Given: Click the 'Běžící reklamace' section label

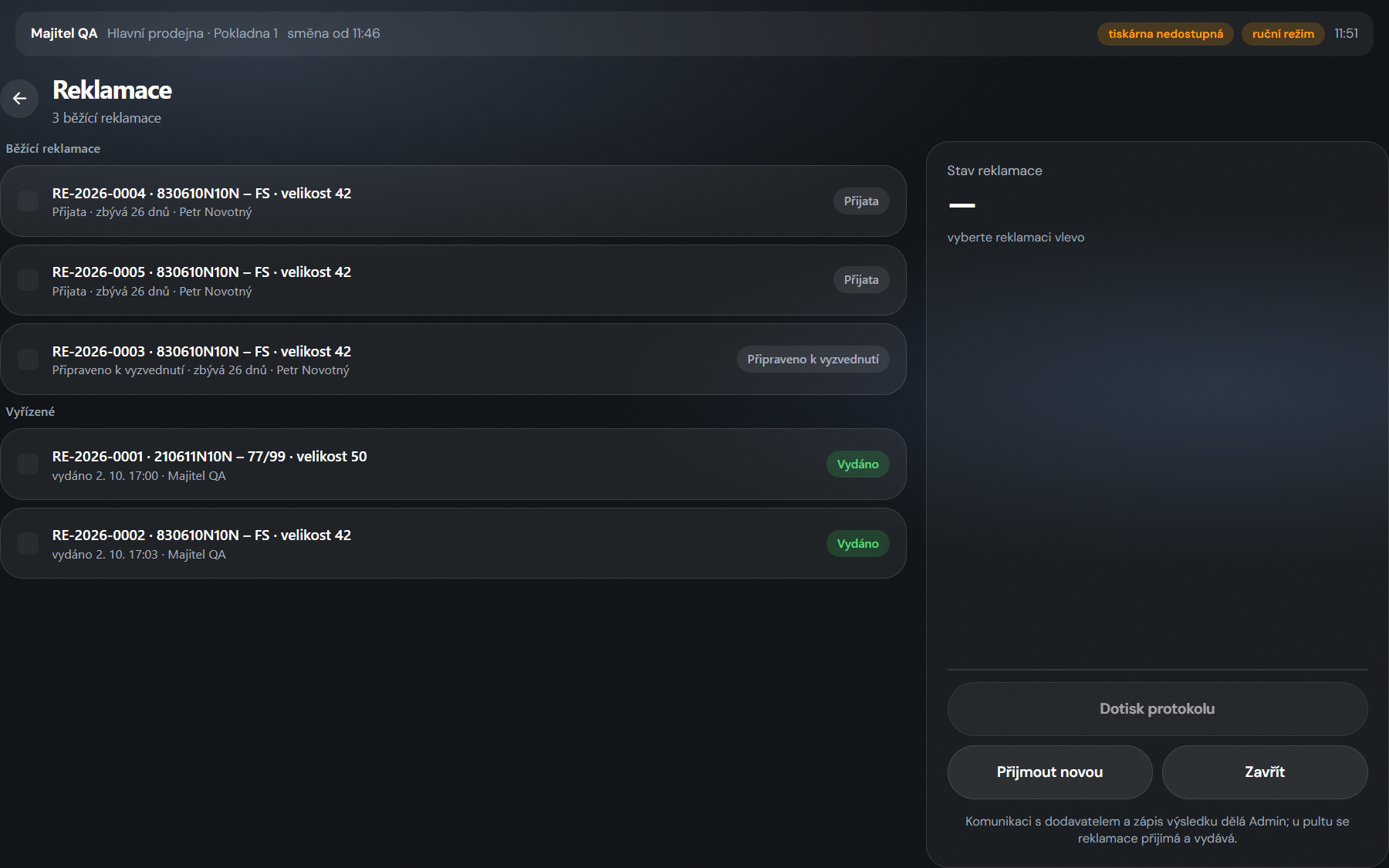Looking at the screenshot, I should 53,149.
